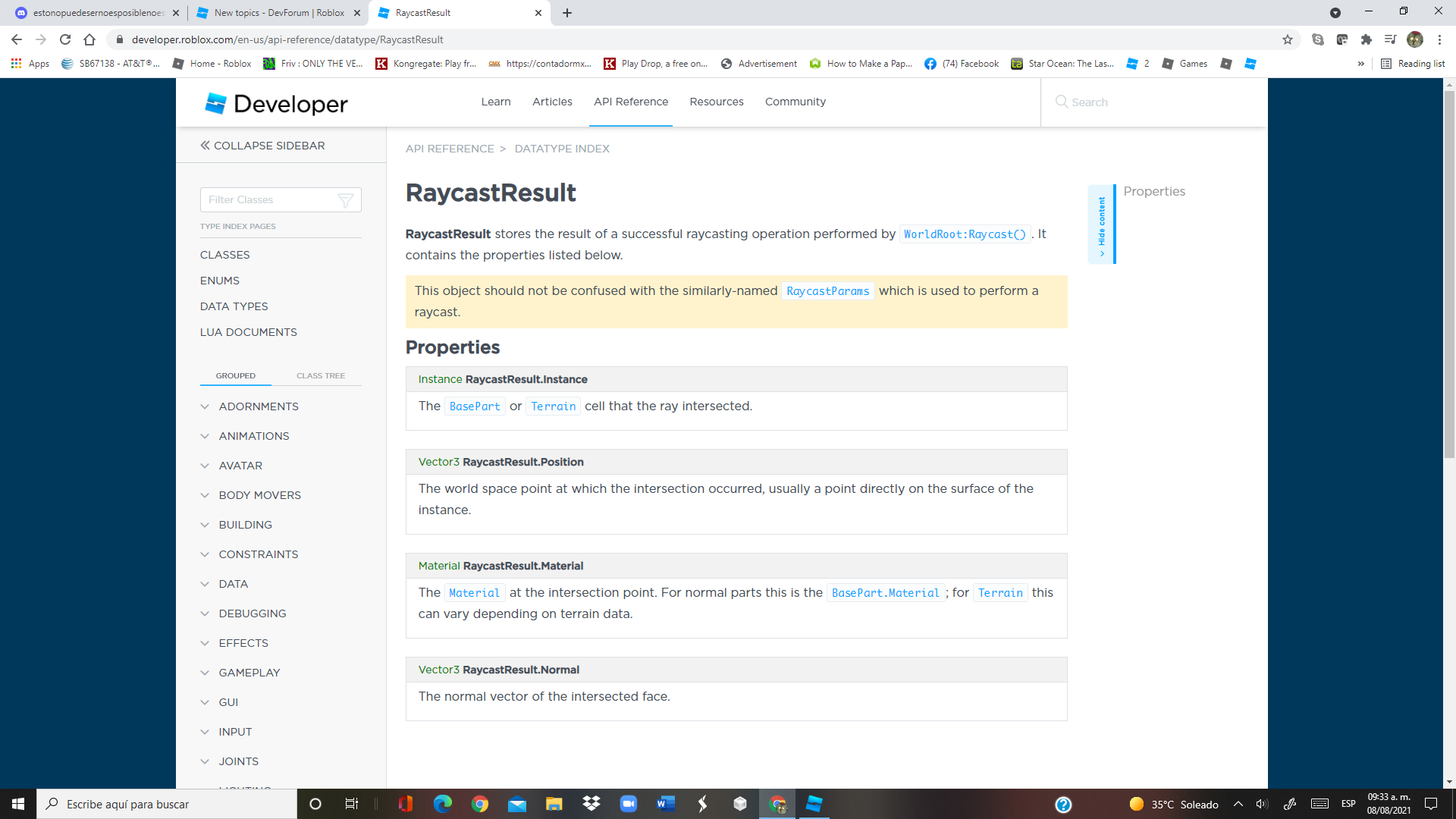Open the WorldRoot:Raycast() link
The height and width of the screenshot is (819, 1456).
click(x=965, y=234)
